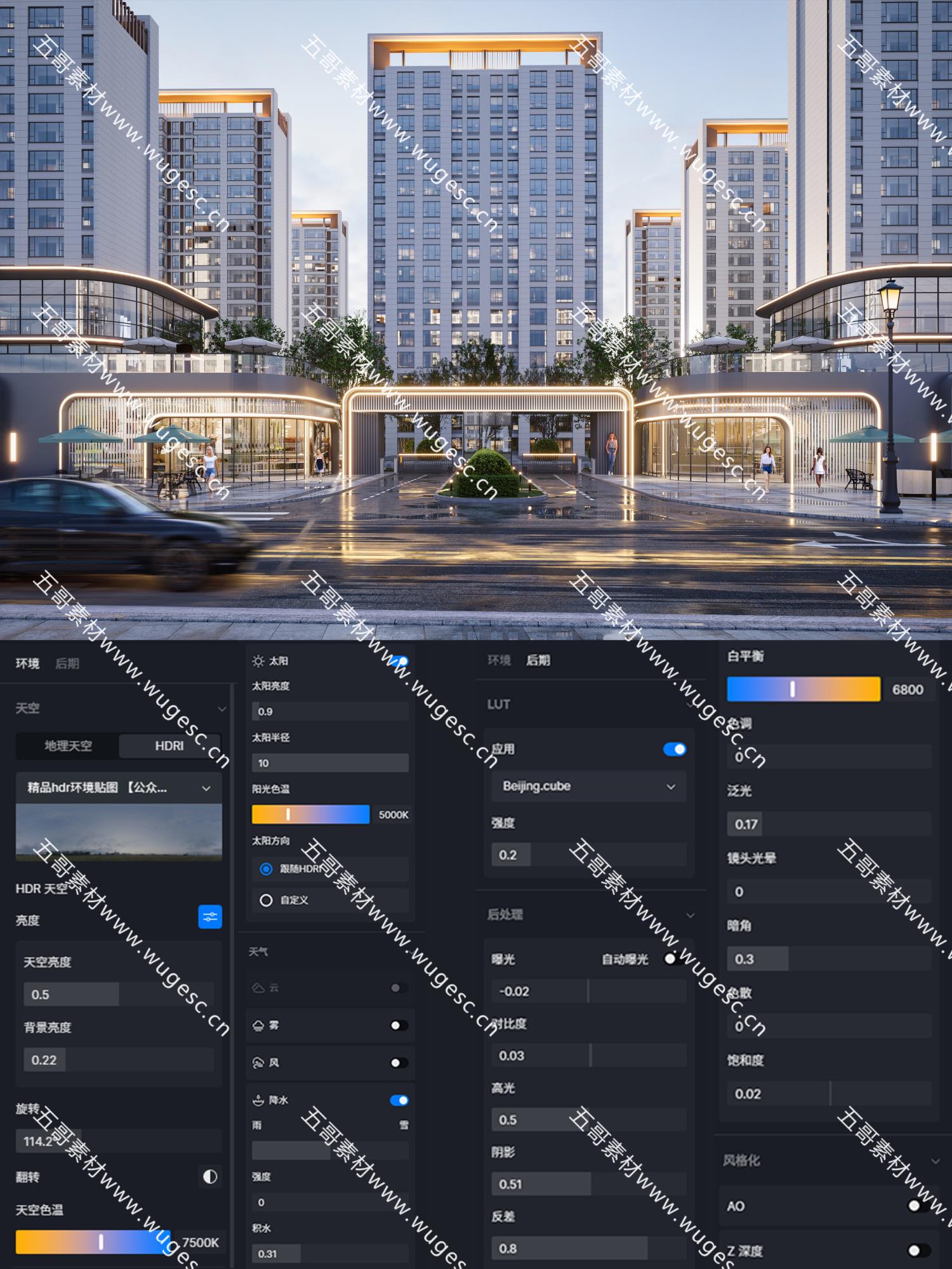The image size is (952, 1269).
Task: Click the wind (风) icon
Action: click(258, 1063)
